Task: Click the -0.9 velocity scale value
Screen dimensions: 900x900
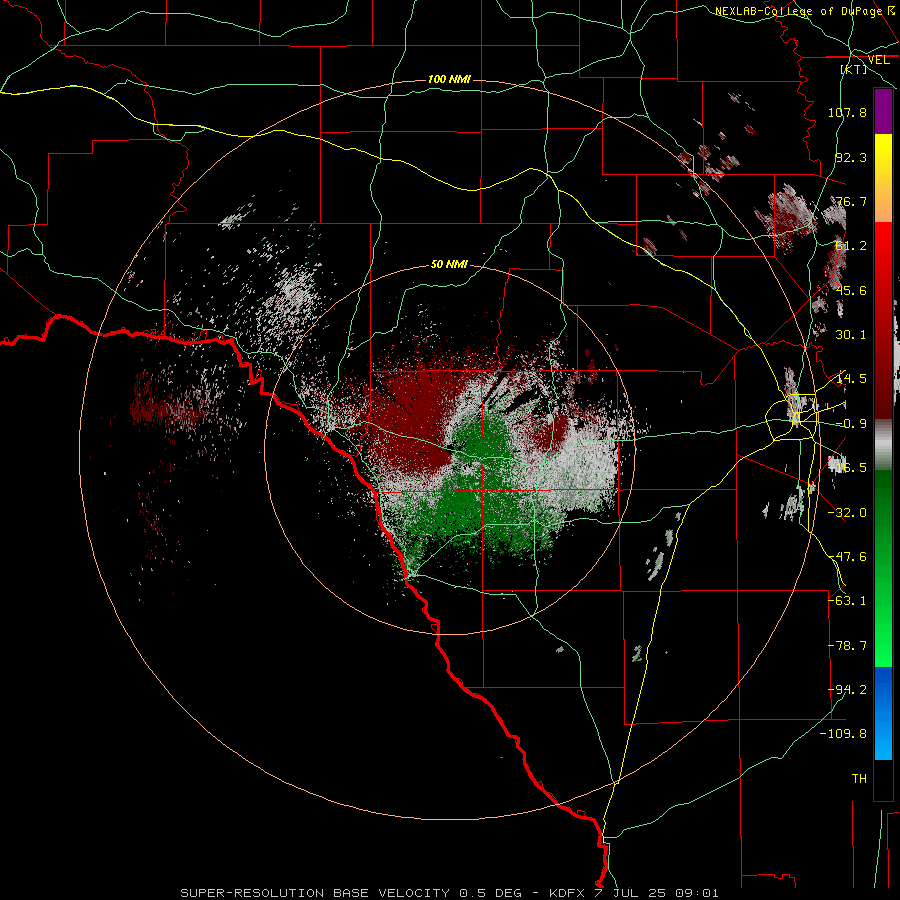Action: (x=851, y=424)
